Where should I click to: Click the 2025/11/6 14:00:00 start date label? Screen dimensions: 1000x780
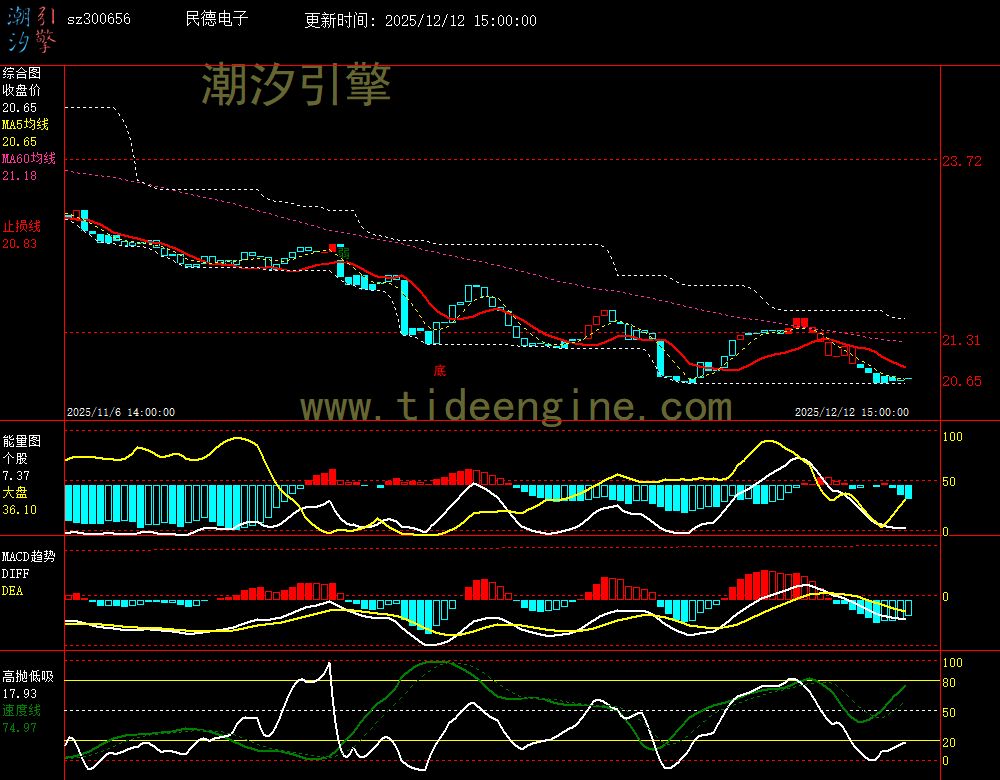(121, 412)
